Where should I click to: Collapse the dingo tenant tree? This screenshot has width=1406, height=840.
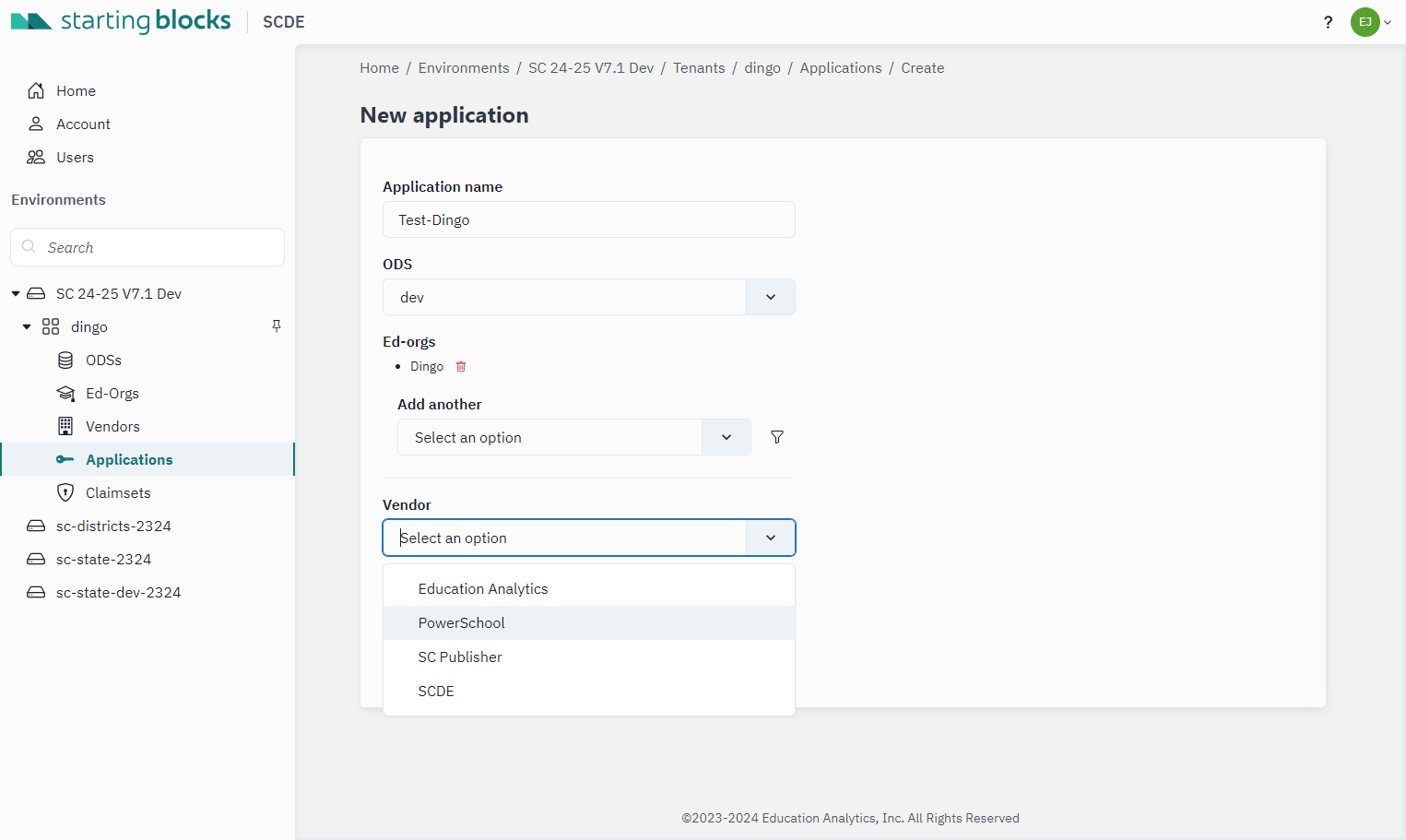click(27, 326)
